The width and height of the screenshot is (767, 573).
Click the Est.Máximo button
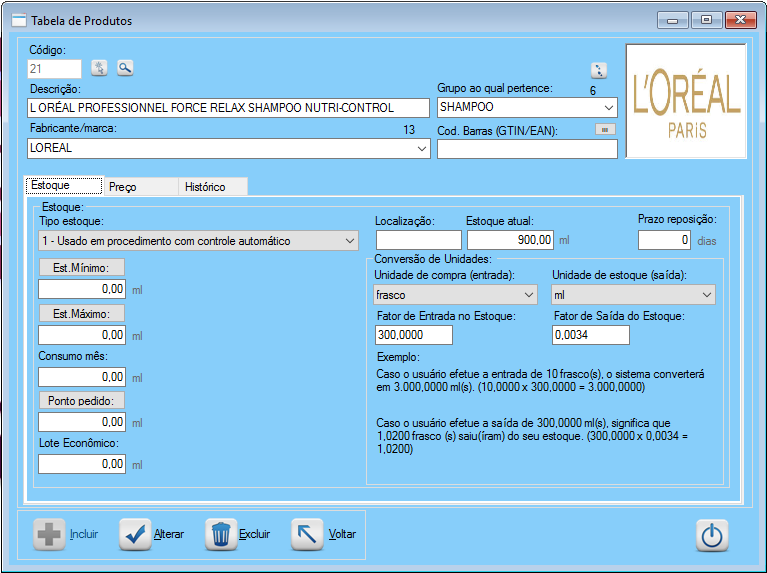pos(81,314)
